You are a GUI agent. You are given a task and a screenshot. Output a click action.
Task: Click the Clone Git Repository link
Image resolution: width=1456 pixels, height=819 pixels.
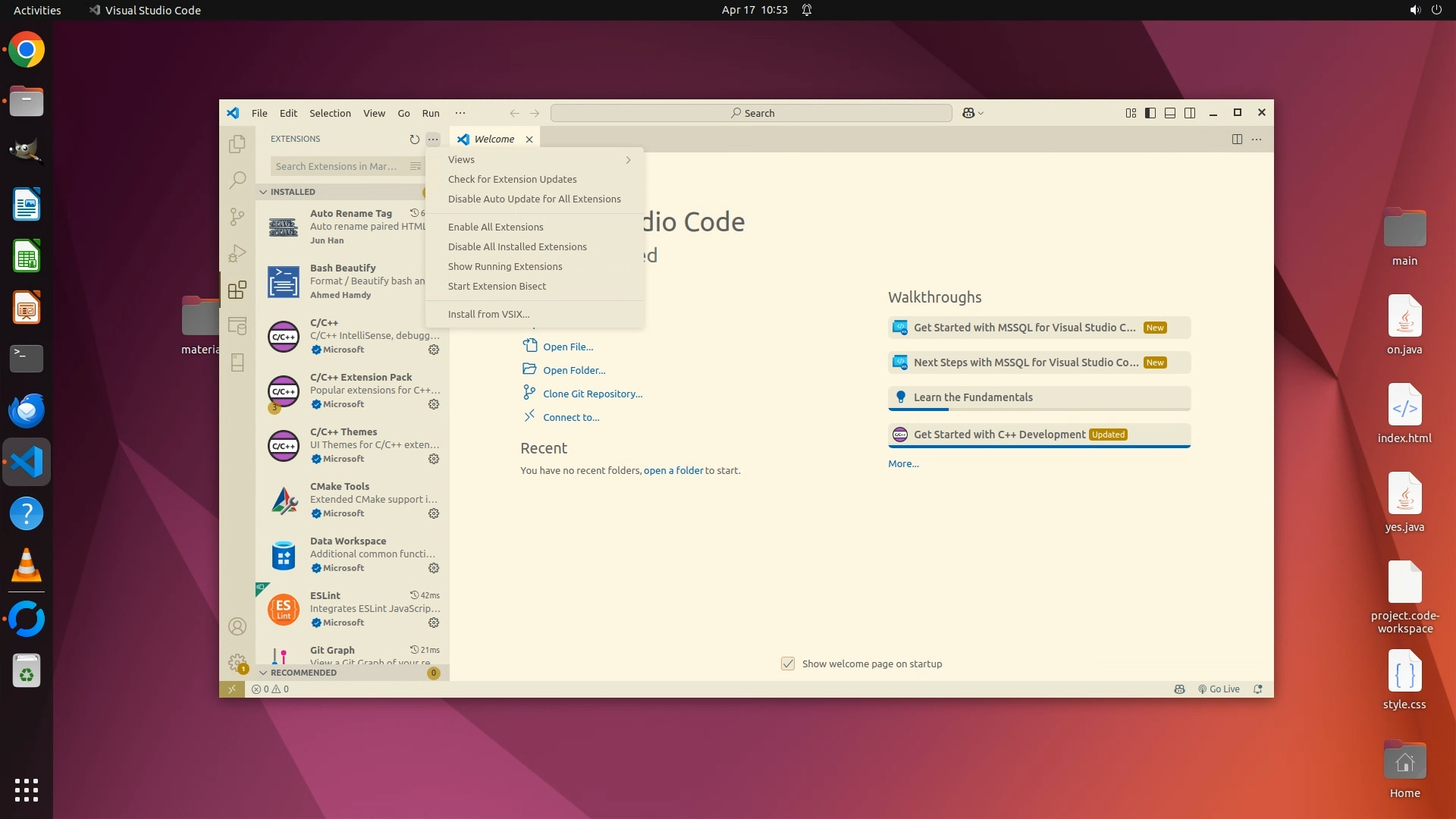[x=592, y=394]
